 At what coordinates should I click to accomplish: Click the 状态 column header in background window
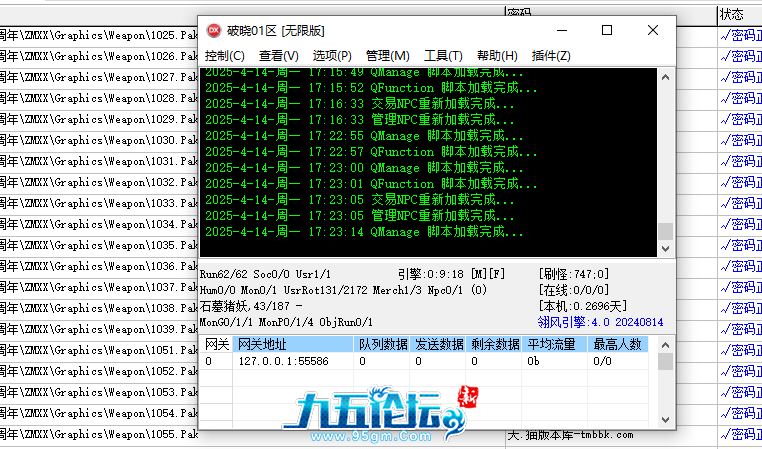(740, 15)
